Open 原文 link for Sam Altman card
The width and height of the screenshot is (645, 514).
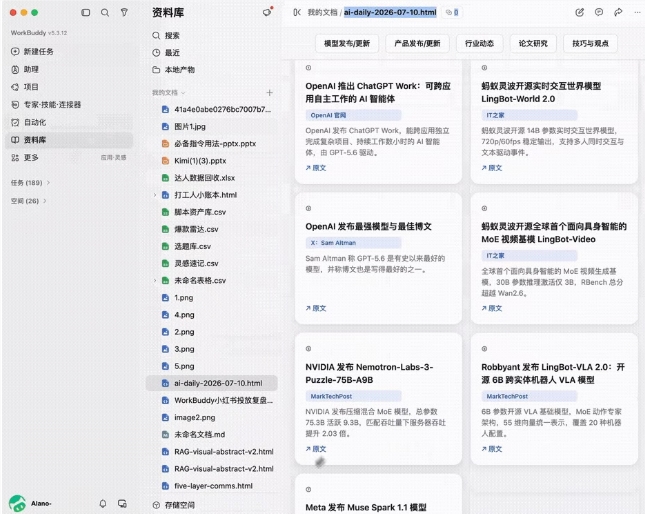pyautogui.click(x=316, y=308)
